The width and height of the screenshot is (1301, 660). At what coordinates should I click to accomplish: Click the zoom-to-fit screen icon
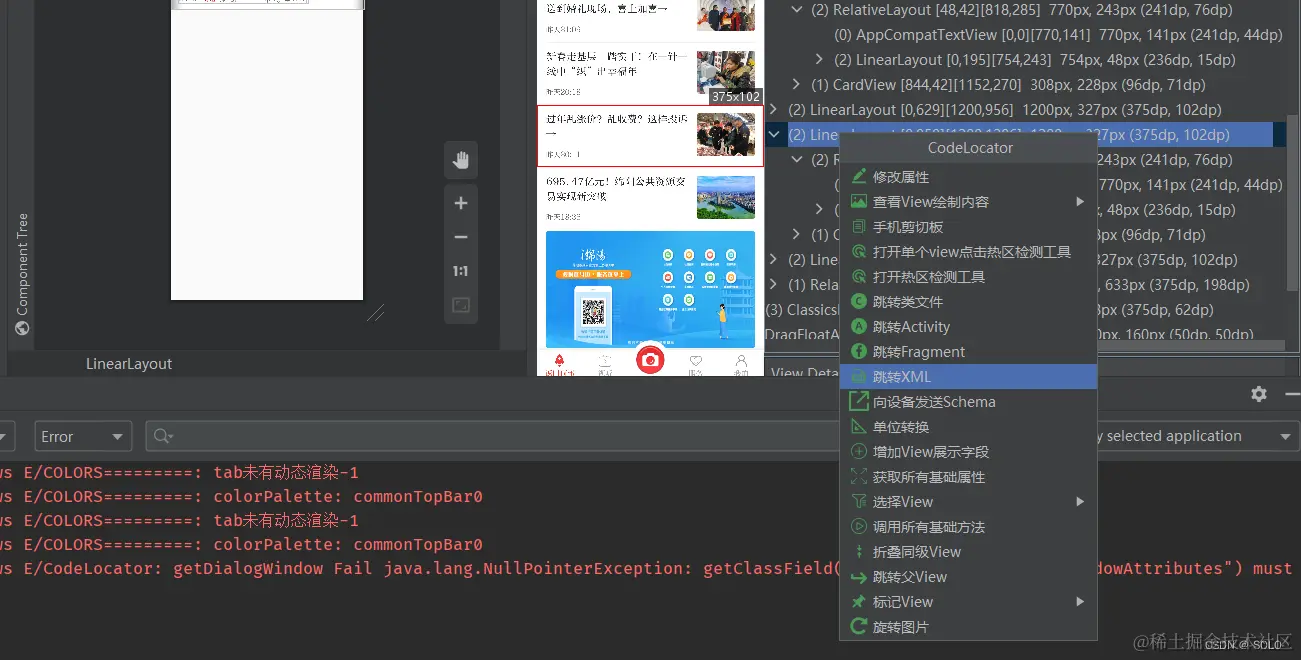pyautogui.click(x=461, y=305)
